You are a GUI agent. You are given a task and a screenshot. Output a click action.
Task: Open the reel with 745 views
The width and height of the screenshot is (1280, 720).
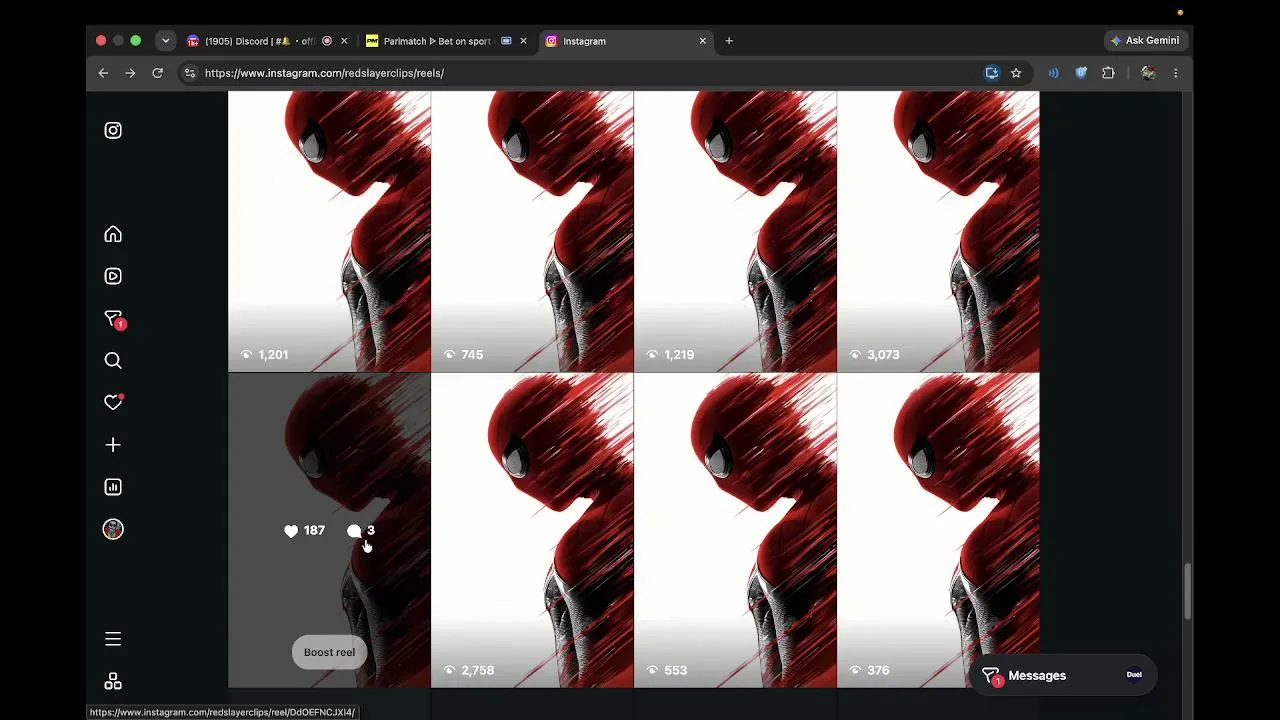[532, 231]
